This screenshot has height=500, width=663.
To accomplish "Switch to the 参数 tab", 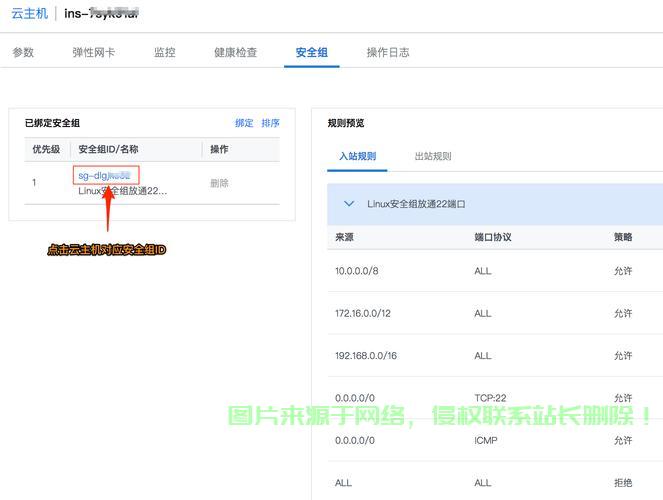I will [x=23, y=52].
